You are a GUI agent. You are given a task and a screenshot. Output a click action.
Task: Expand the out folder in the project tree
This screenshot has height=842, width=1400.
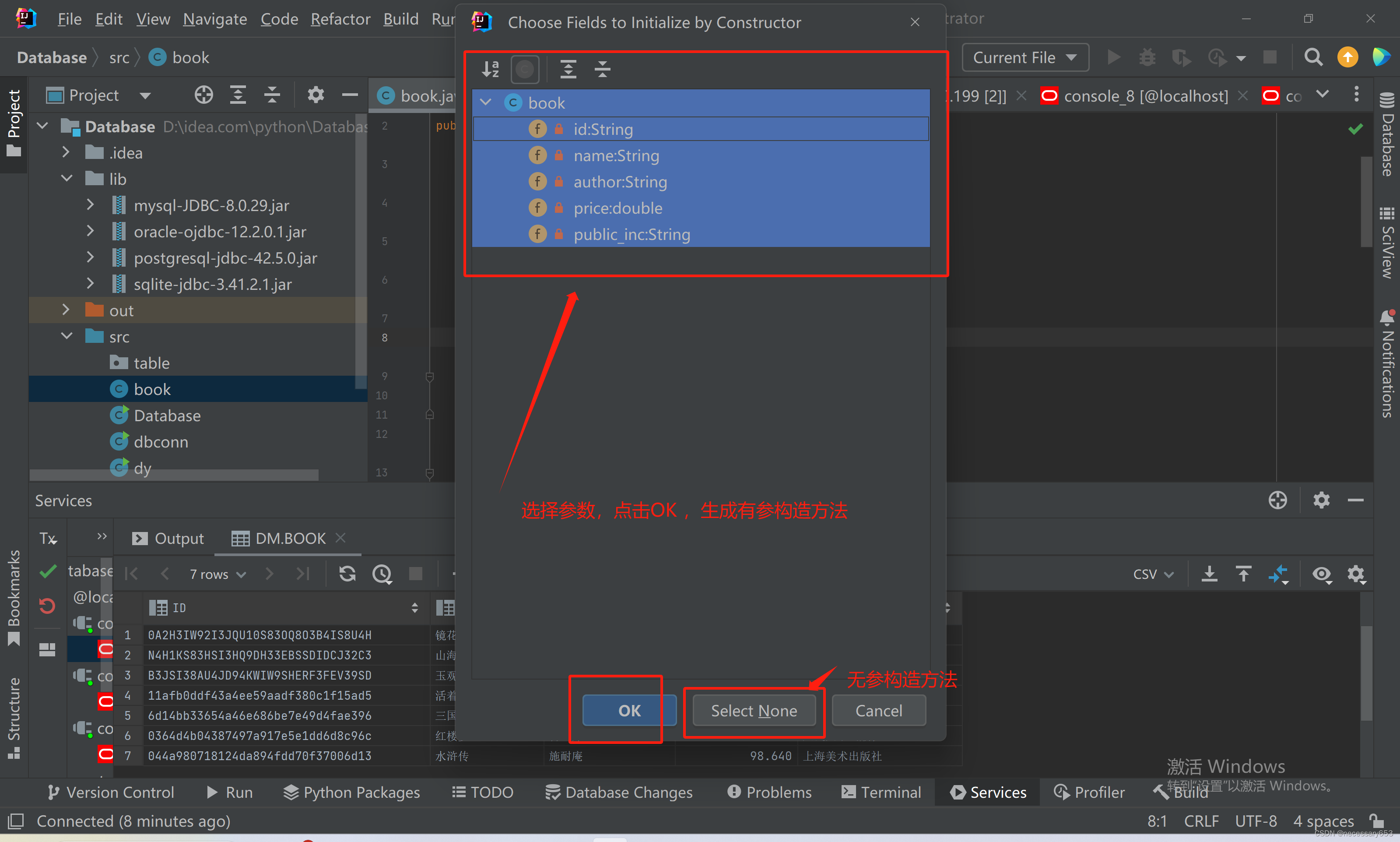[66, 310]
